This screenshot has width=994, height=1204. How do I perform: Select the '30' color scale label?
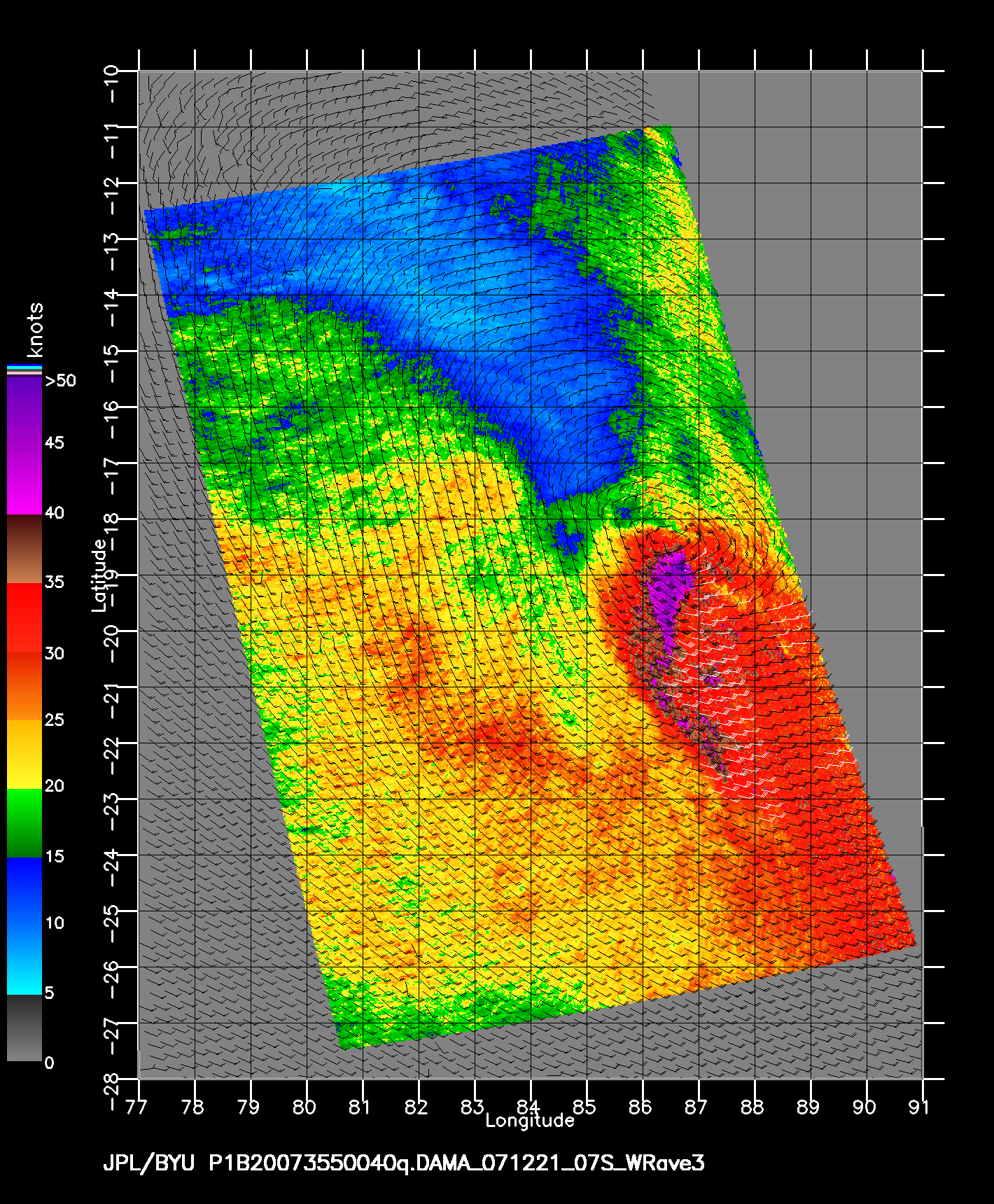point(54,654)
